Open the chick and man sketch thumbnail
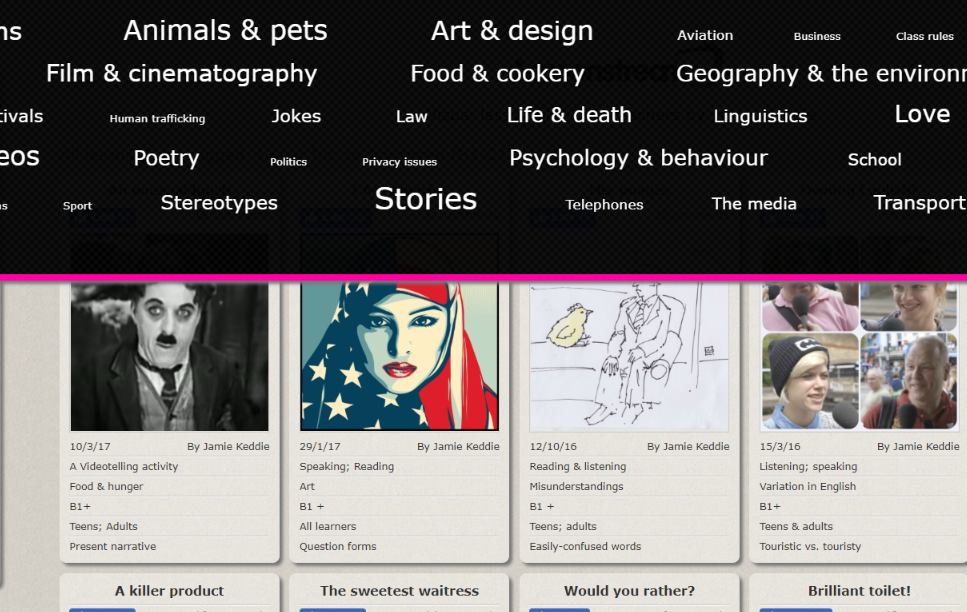The image size is (967, 612). point(629,357)
